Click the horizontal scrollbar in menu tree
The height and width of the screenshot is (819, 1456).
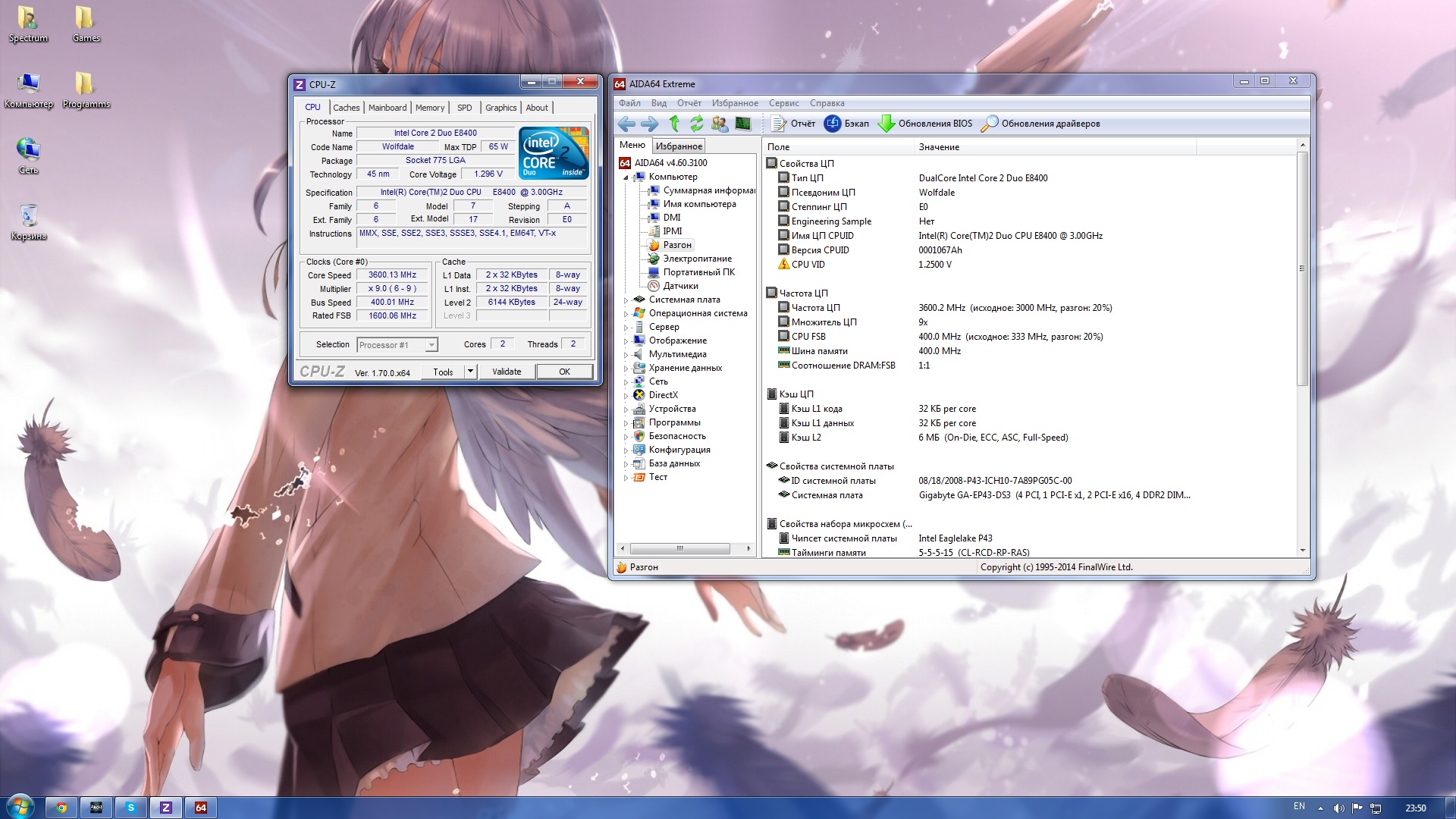tap(679, 548)
